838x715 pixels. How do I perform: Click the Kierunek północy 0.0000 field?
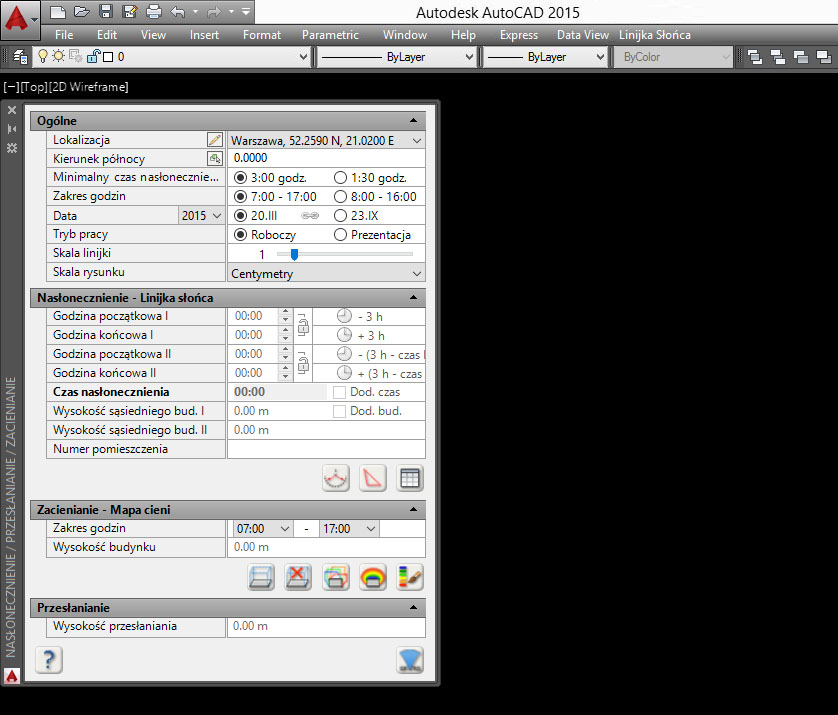point(326,158)
